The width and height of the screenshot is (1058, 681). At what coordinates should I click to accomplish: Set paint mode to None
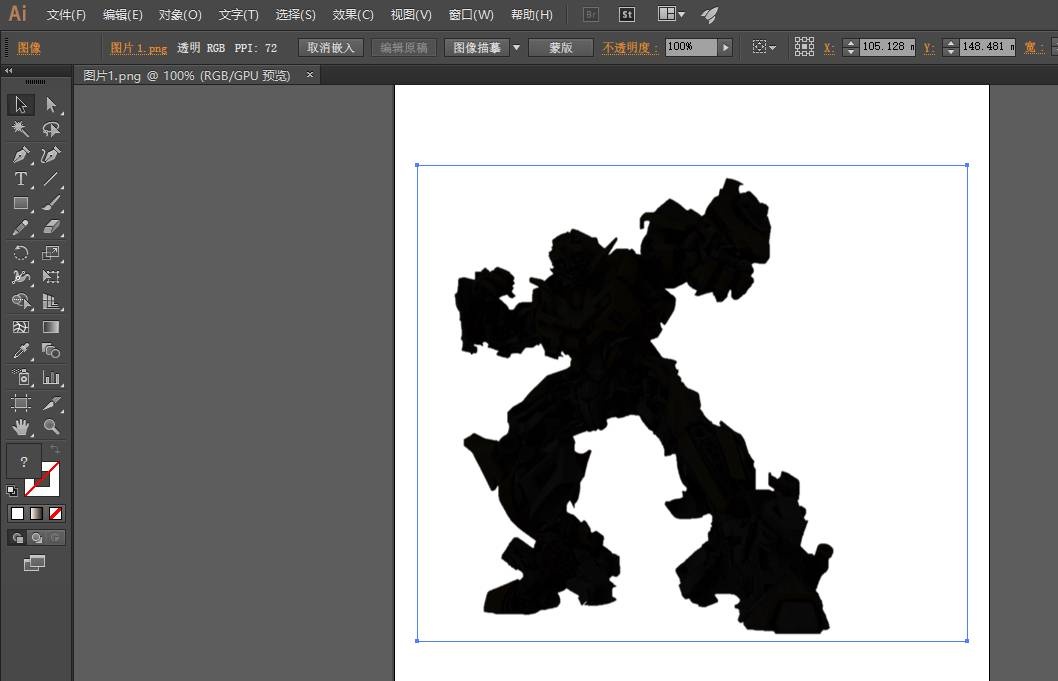(x=55, y=514)
